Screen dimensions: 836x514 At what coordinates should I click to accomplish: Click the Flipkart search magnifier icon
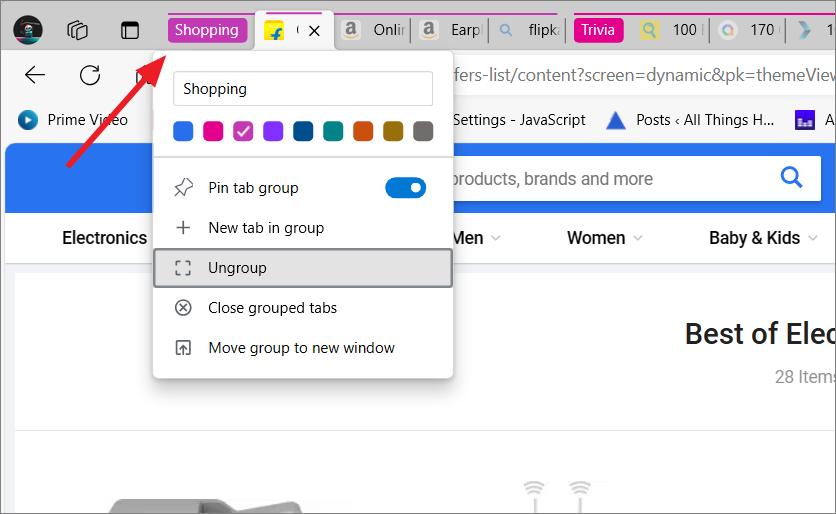tap(791, 178)
